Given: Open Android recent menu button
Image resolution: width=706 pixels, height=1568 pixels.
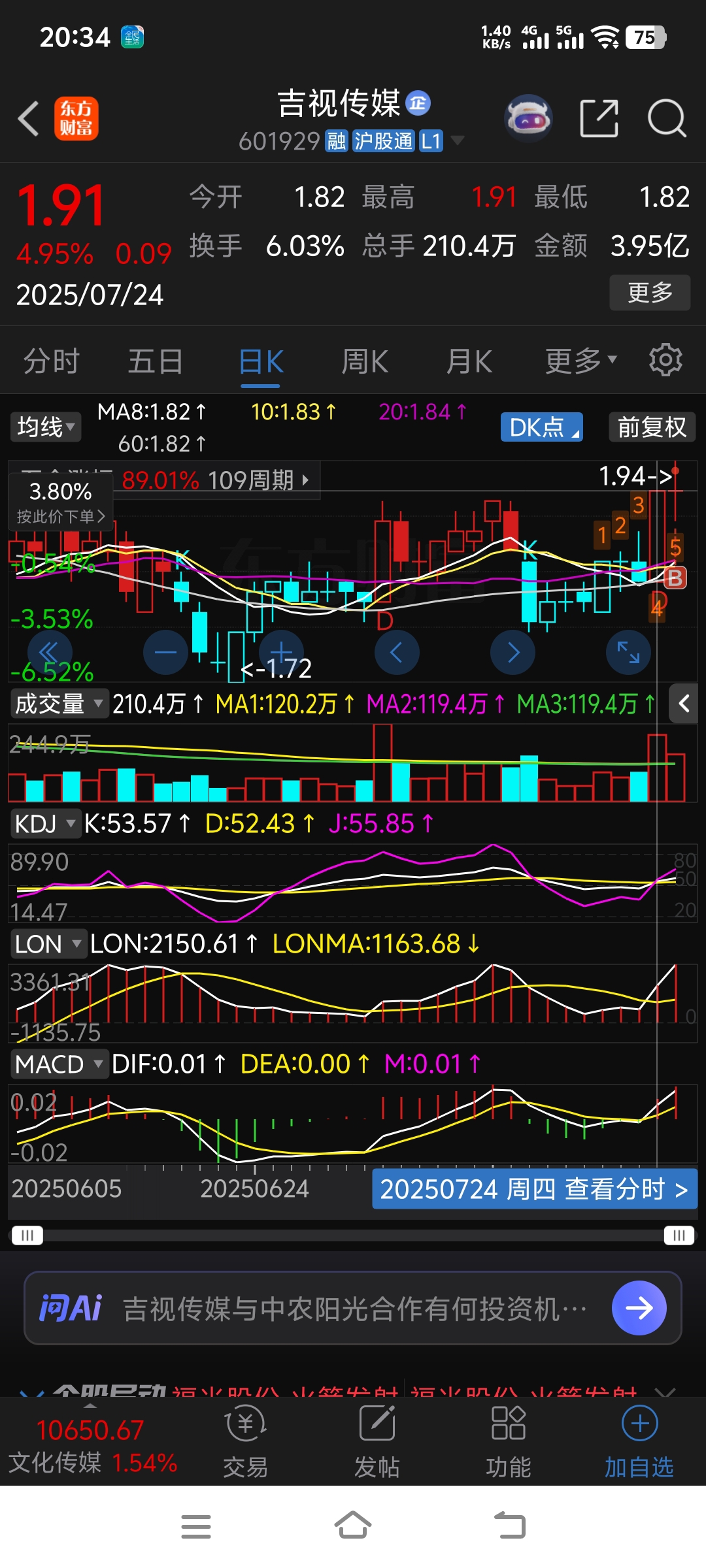Looking at the screenshot, I should 196,1526.
